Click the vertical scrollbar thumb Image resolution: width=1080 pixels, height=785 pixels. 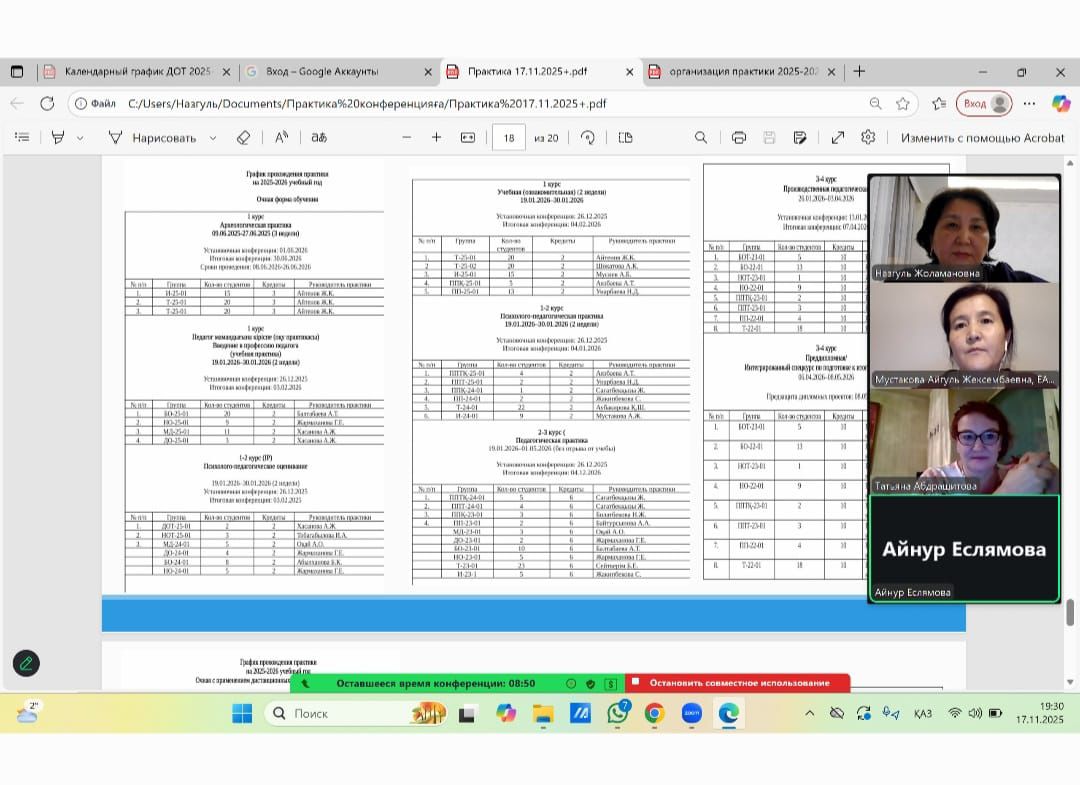1071,611
